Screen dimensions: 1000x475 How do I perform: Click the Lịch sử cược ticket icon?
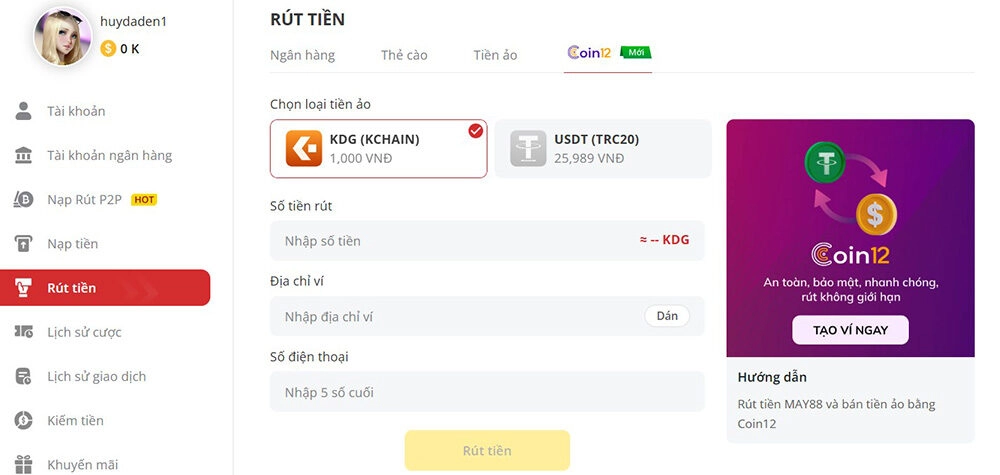24,332
